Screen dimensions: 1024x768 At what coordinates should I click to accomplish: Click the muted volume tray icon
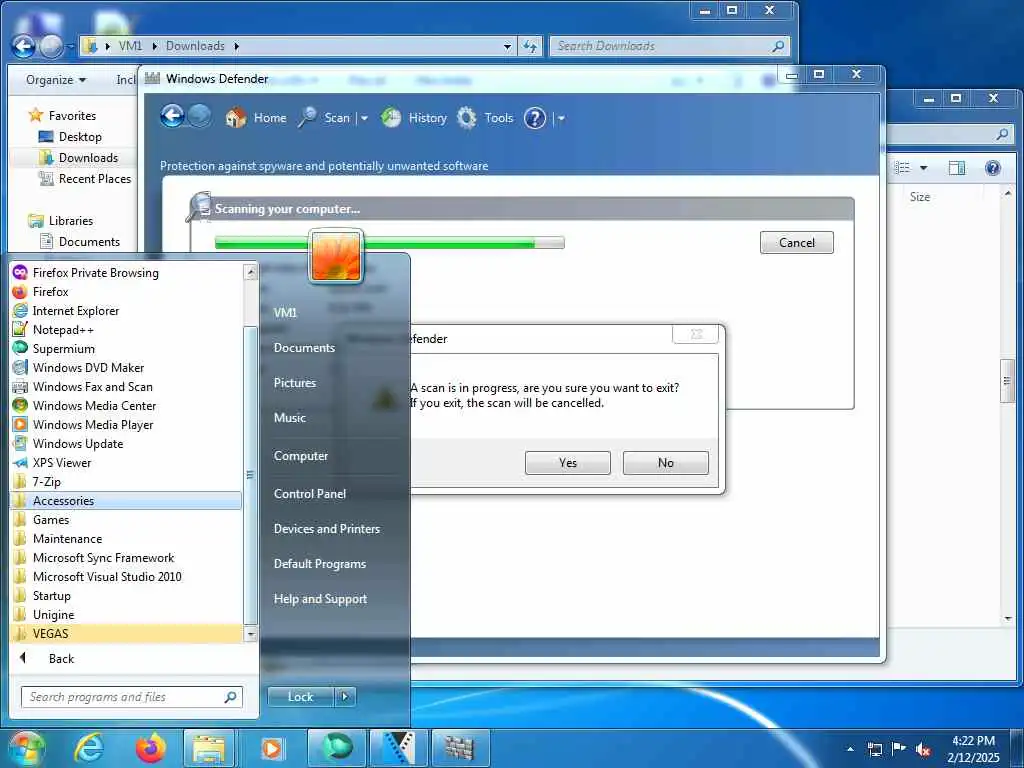[x=923, y=749]
